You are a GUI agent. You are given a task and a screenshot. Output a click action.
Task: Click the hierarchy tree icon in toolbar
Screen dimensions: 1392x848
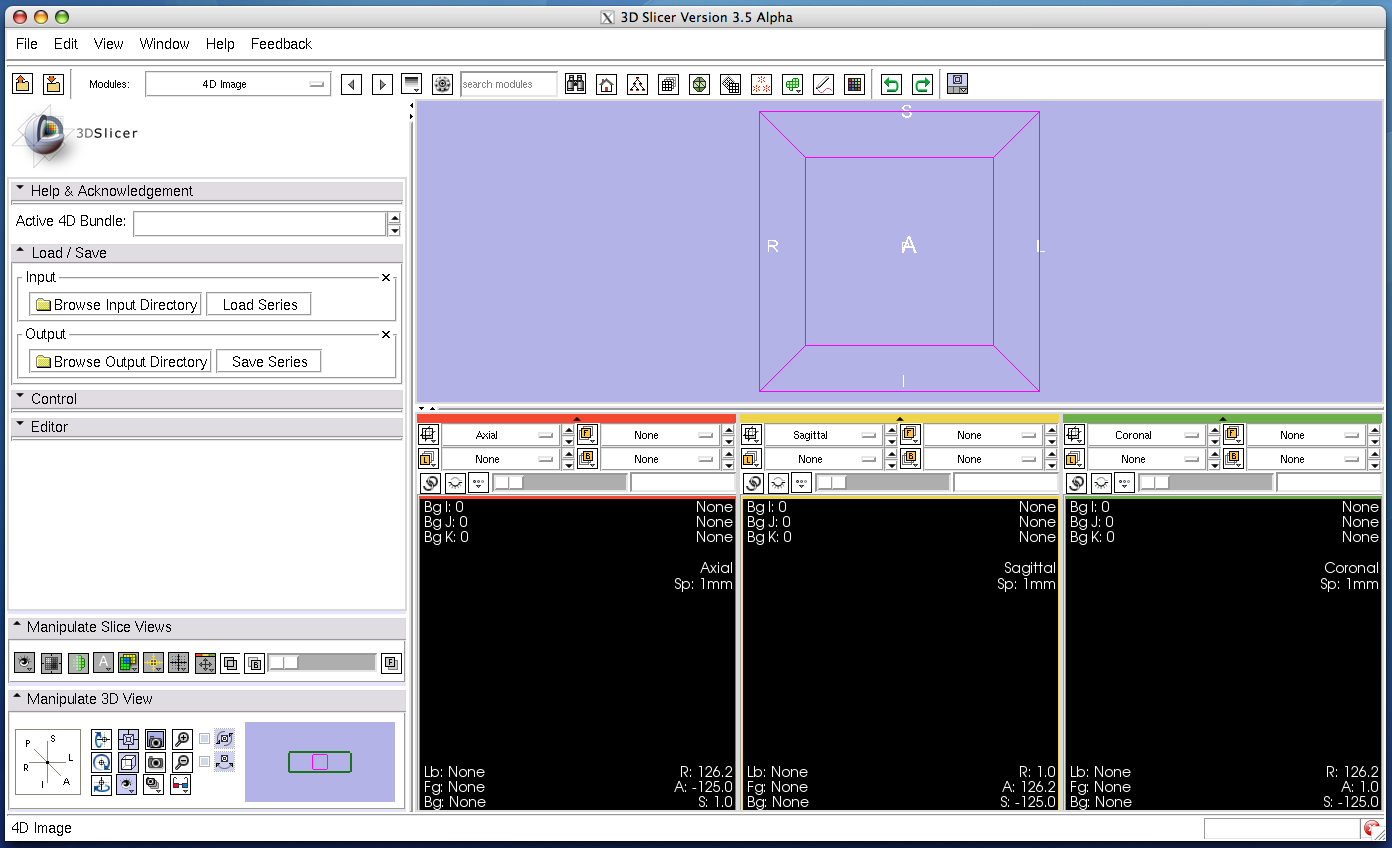click(x=637, y=85)
